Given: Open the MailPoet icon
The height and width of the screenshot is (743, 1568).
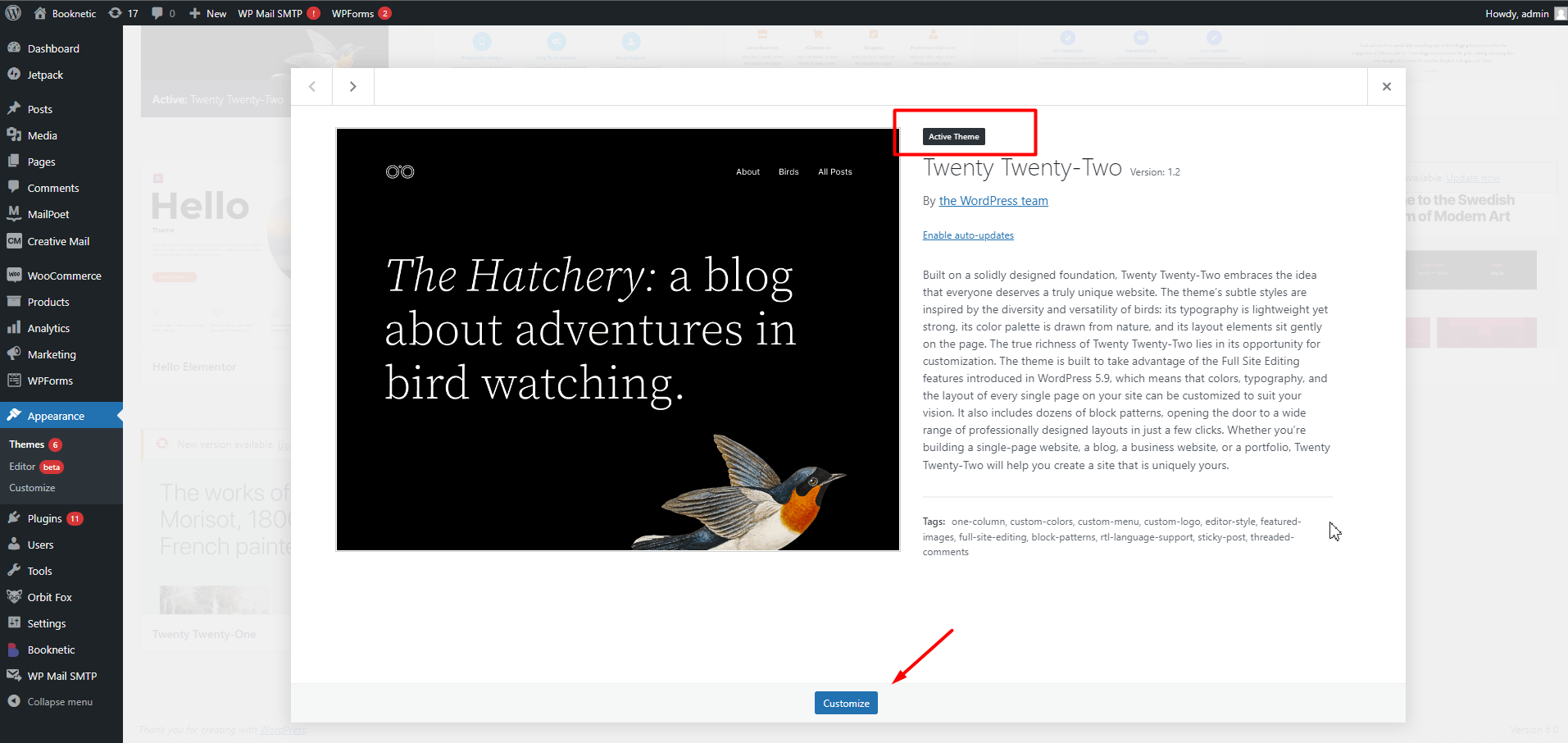Looking at the screenshot, I should (14, 213).
